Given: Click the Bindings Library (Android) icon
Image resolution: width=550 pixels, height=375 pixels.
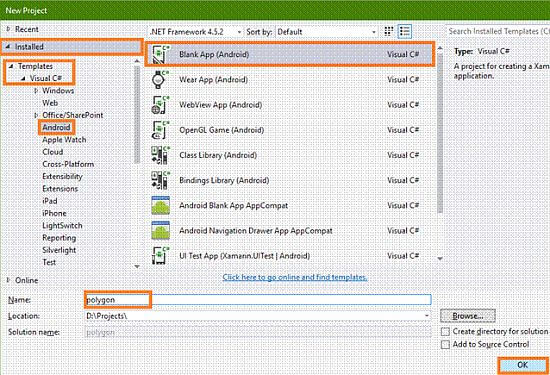Looking at the screenshot, I should click(160, 180).
